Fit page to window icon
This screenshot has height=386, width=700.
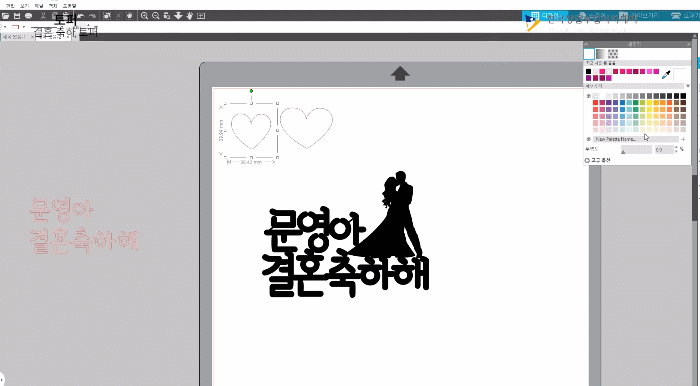(201, 16)
